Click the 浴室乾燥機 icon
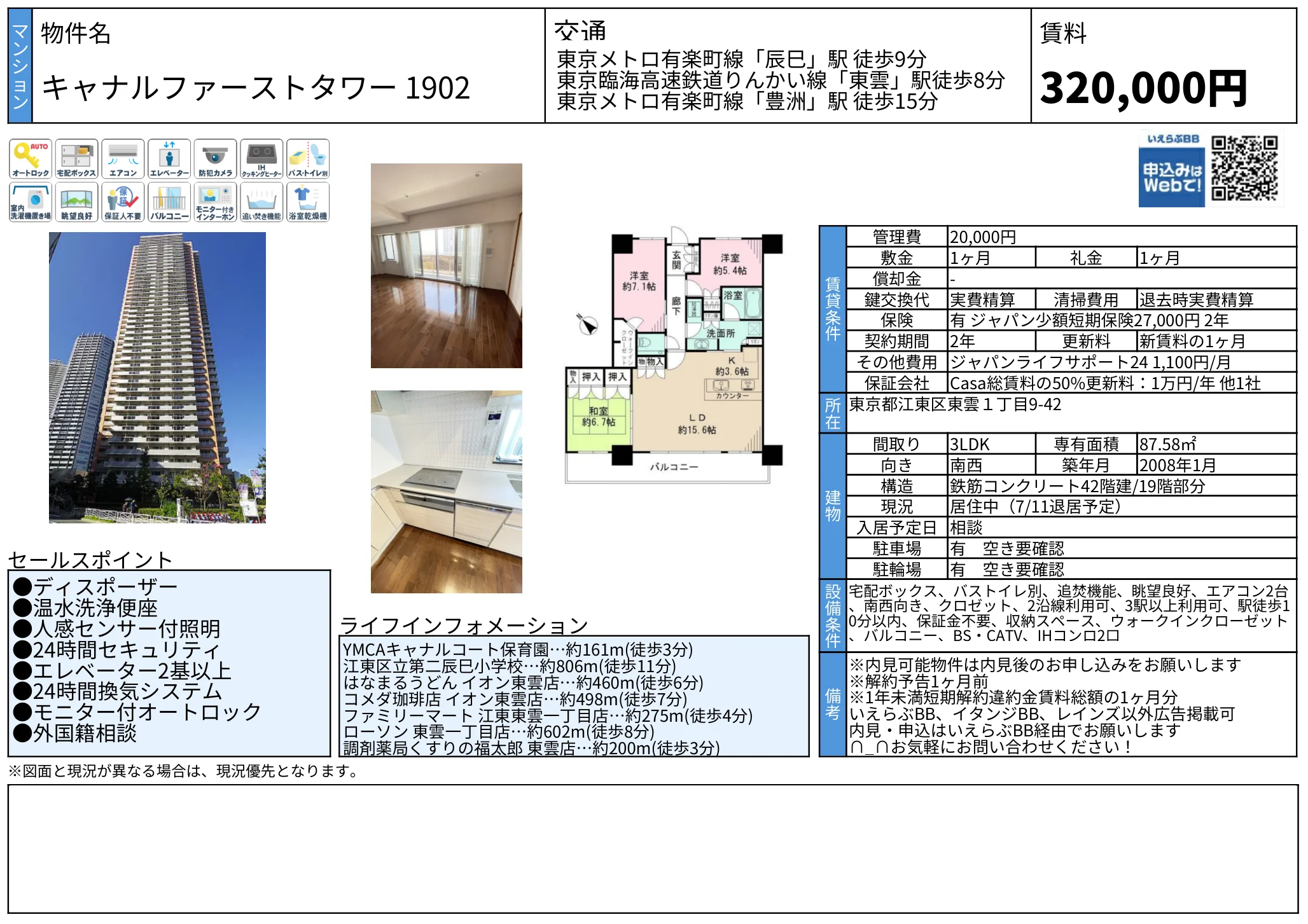Screen dimensions: 1308x924 click(308, 202)
